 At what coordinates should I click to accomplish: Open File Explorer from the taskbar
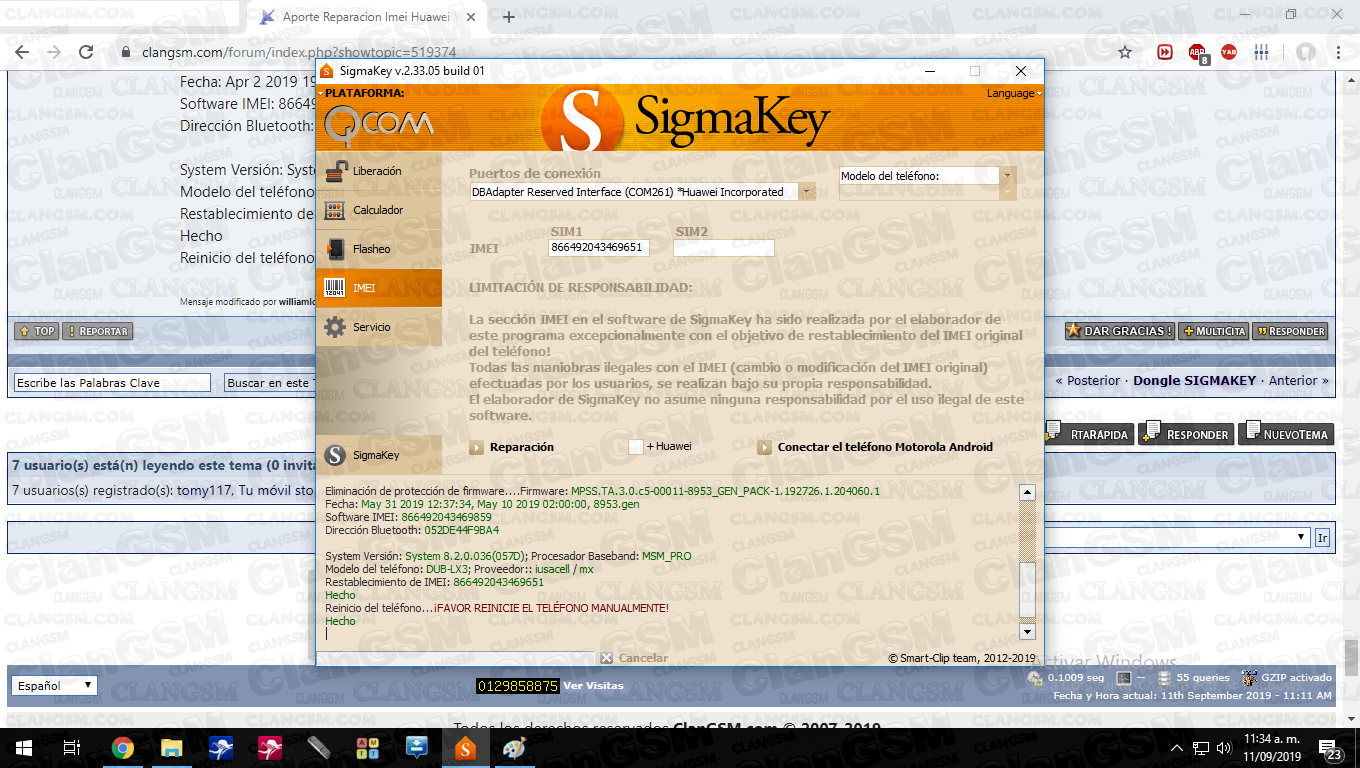tap(171, 748)
